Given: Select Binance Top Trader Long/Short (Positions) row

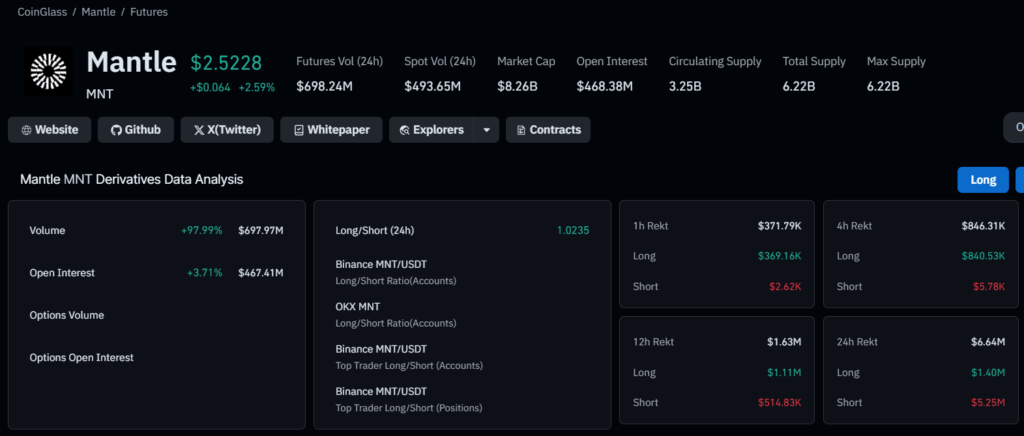Looking at the screenshot, I should pos(462,399).
